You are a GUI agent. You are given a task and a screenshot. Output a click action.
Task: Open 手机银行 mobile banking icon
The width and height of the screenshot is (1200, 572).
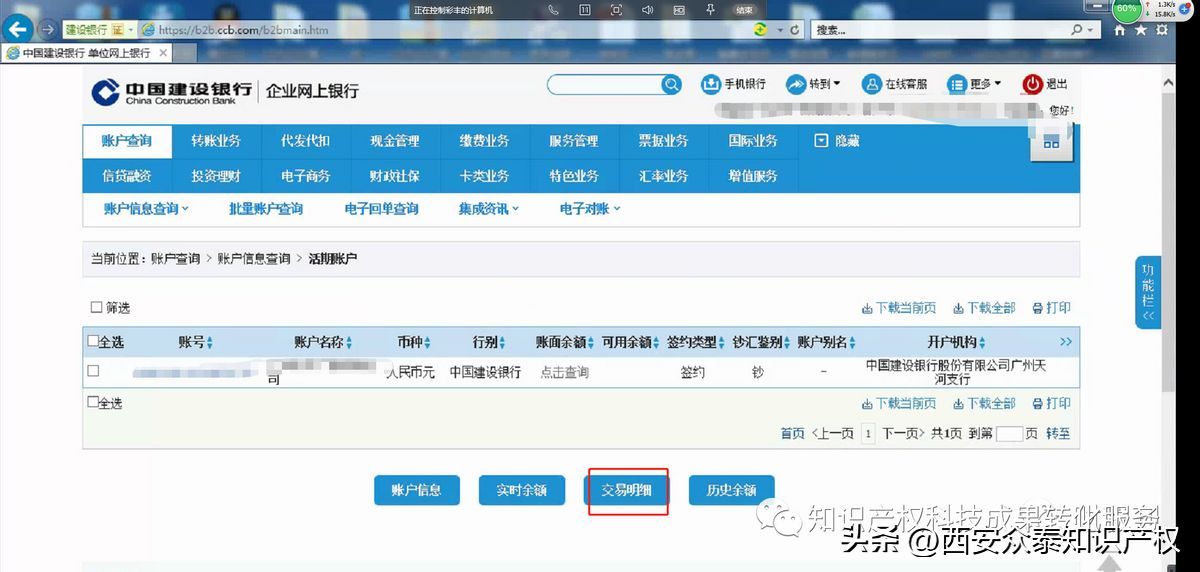tap(711, 85)
